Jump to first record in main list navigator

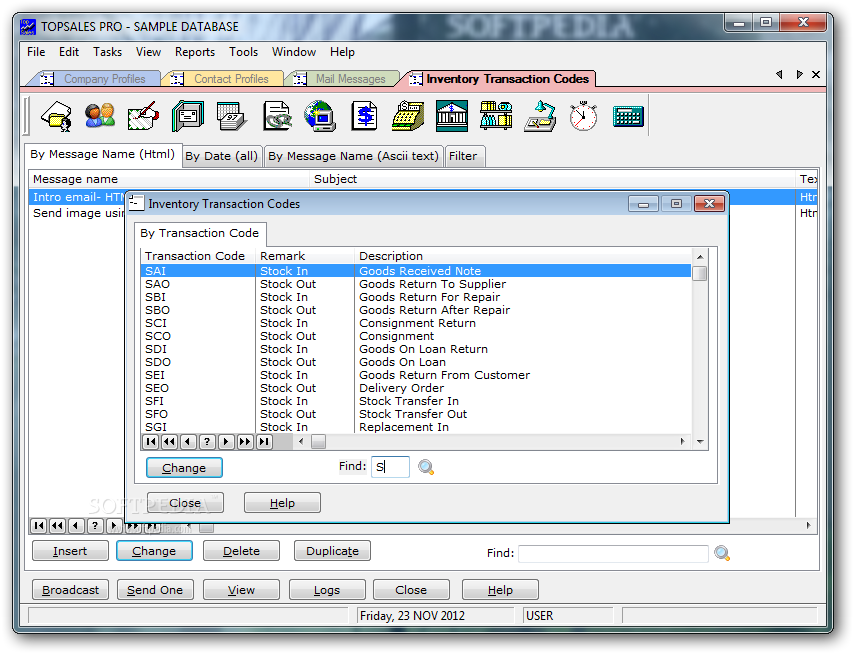click(x=38, y=525)
